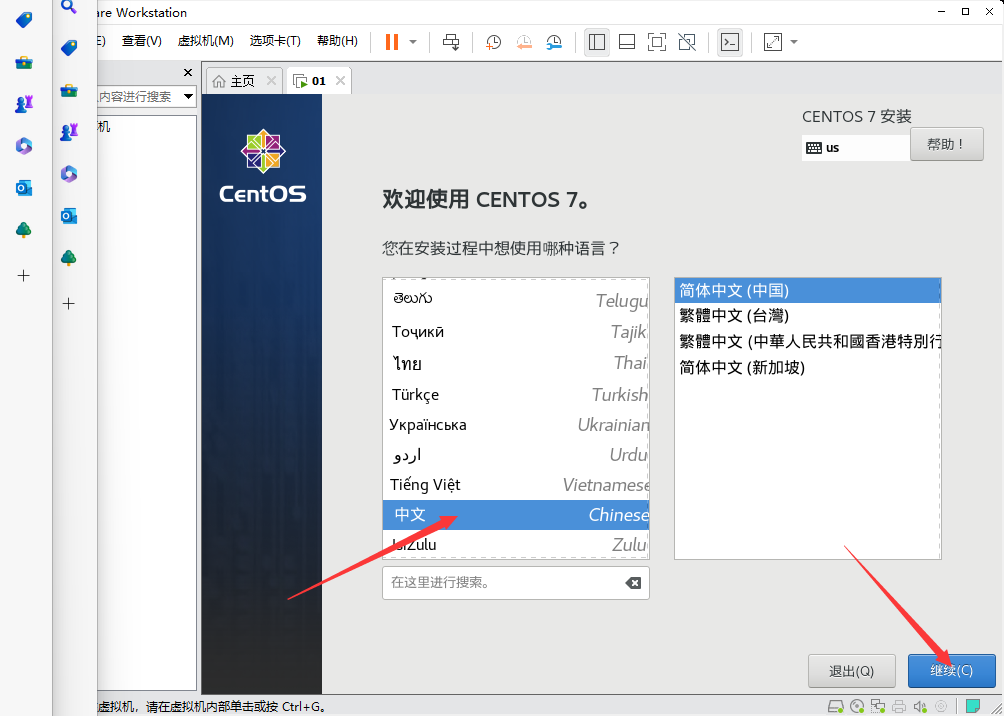Select the Zulu language row

pyautogui.click(x=516, y=544)
